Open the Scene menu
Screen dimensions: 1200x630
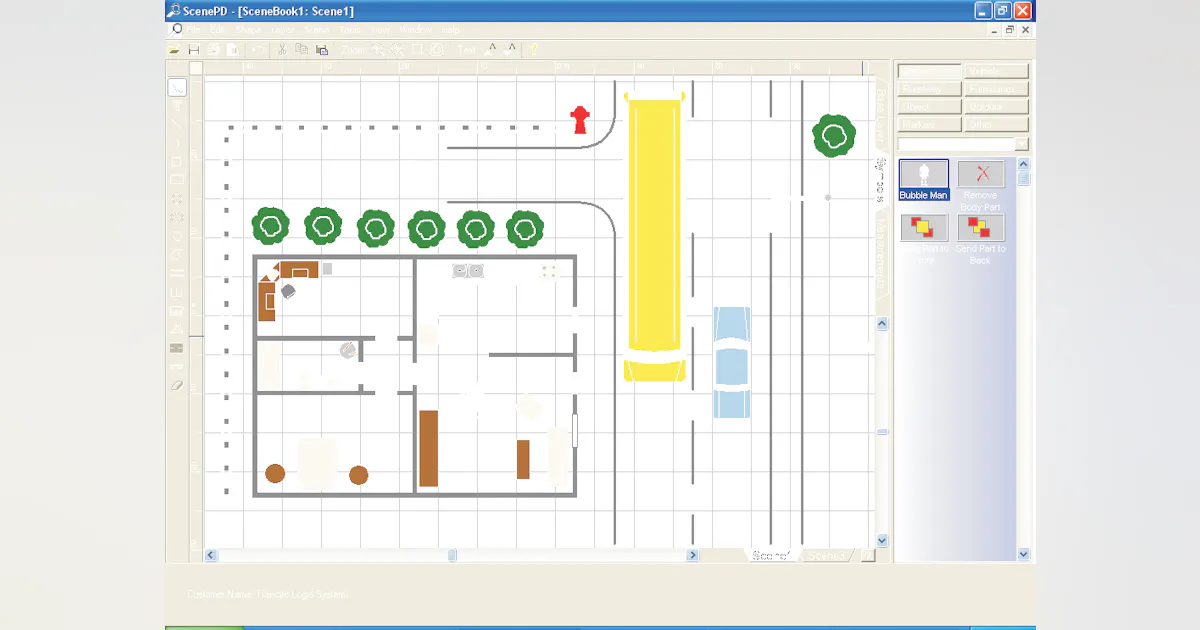point(316,30)
